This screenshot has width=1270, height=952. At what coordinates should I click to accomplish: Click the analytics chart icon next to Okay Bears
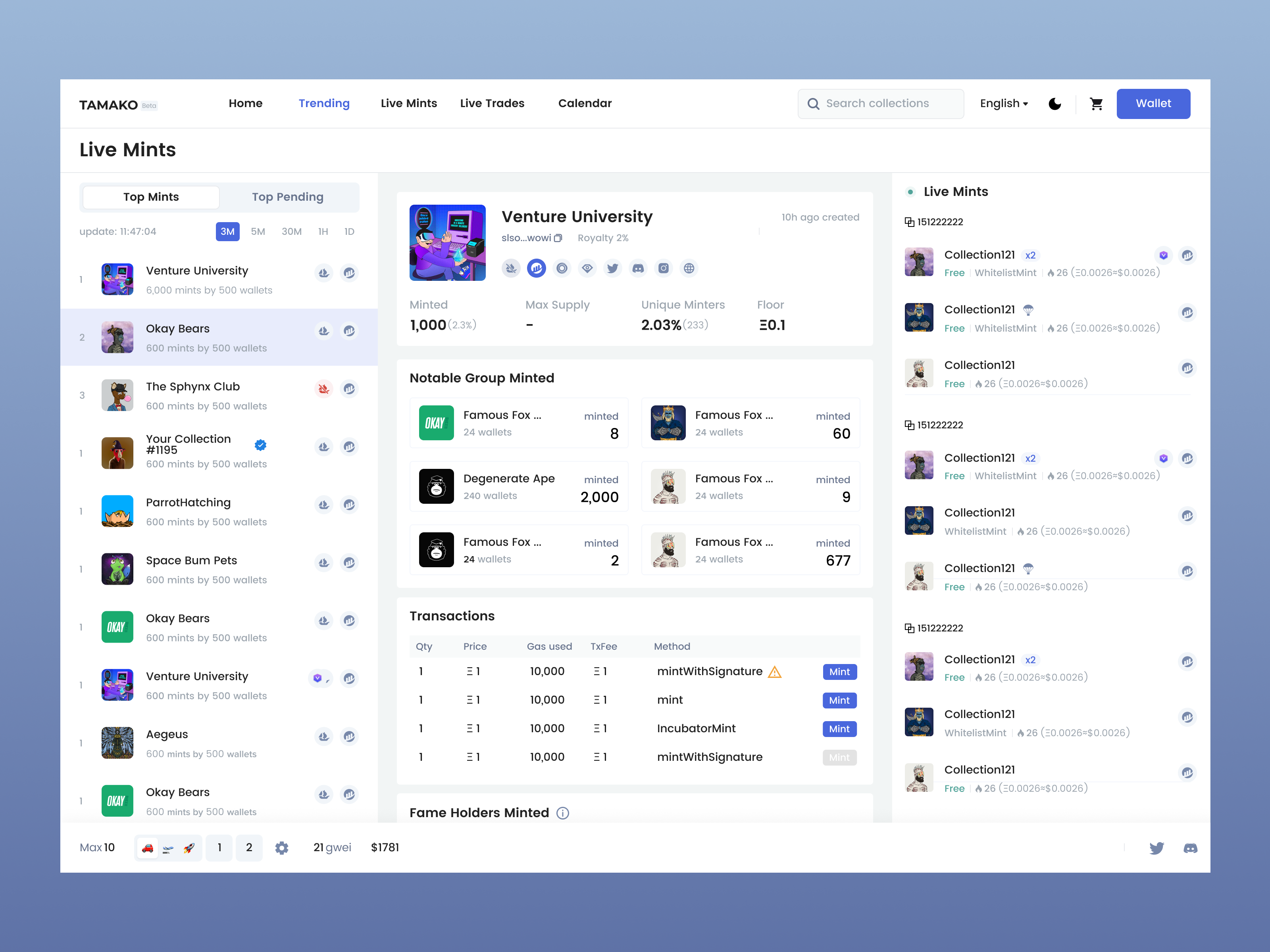pos(349,330)
